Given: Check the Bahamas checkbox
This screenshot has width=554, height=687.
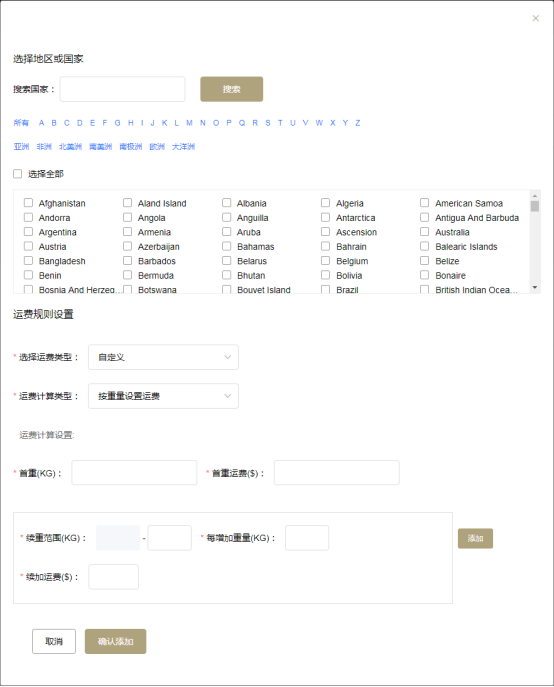Looking at the screenshot, I should pos(227,246).
